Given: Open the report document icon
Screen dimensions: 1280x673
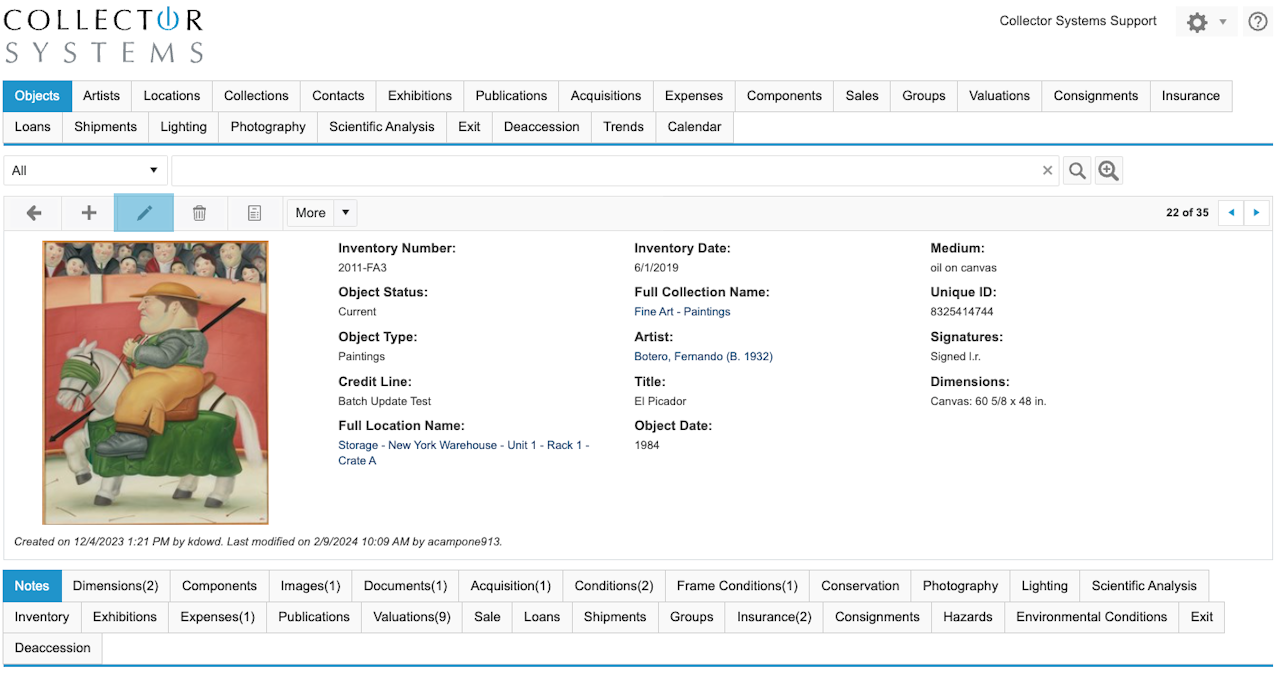Looking at the screenshot, I should pyautogui.click(x=254, y=213).
